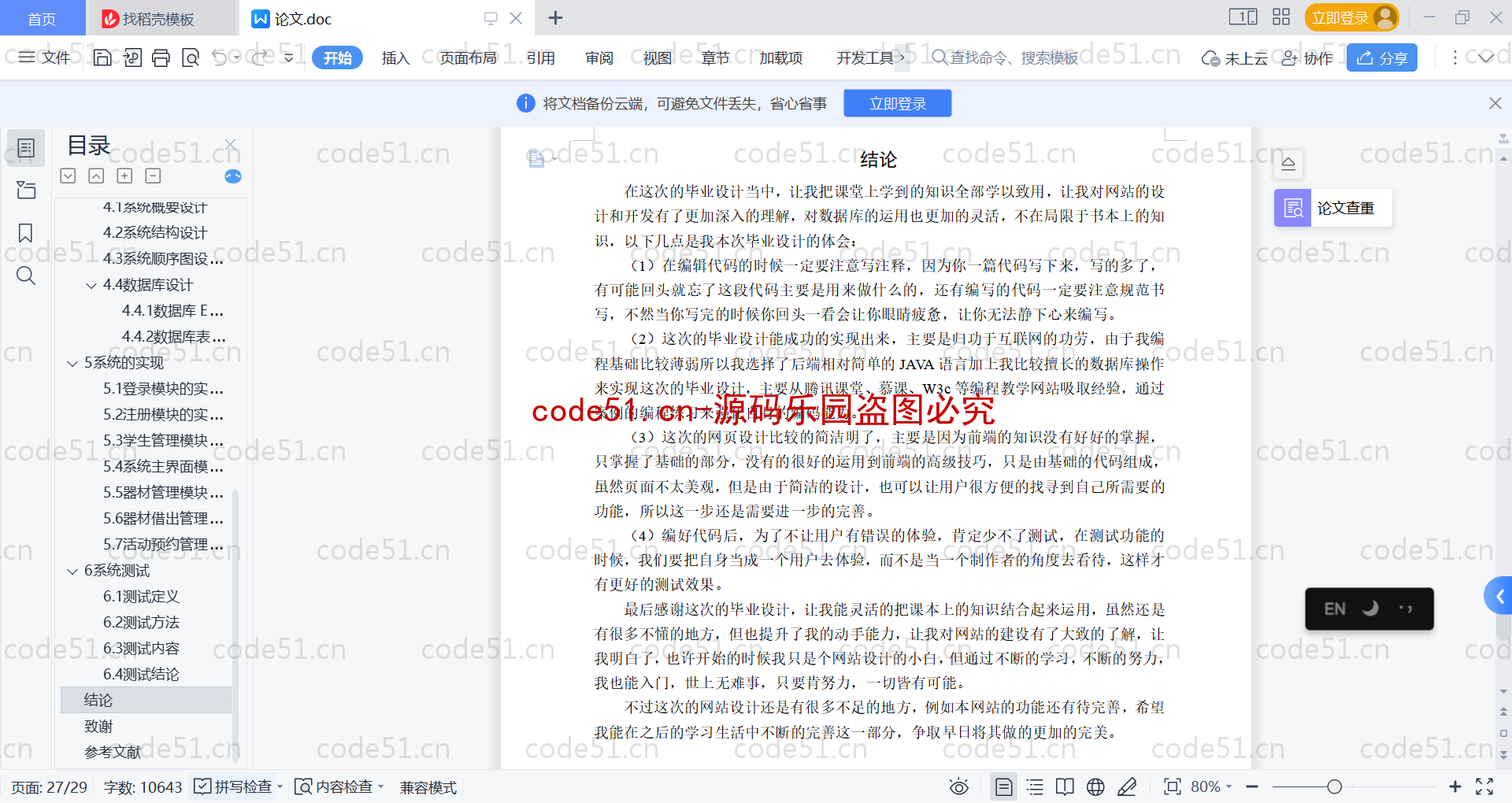Image resolution: width=1512 pixels, height=803 pixels.
Task: Click the 分享 share button
Action: click(x=1381, y=57)
